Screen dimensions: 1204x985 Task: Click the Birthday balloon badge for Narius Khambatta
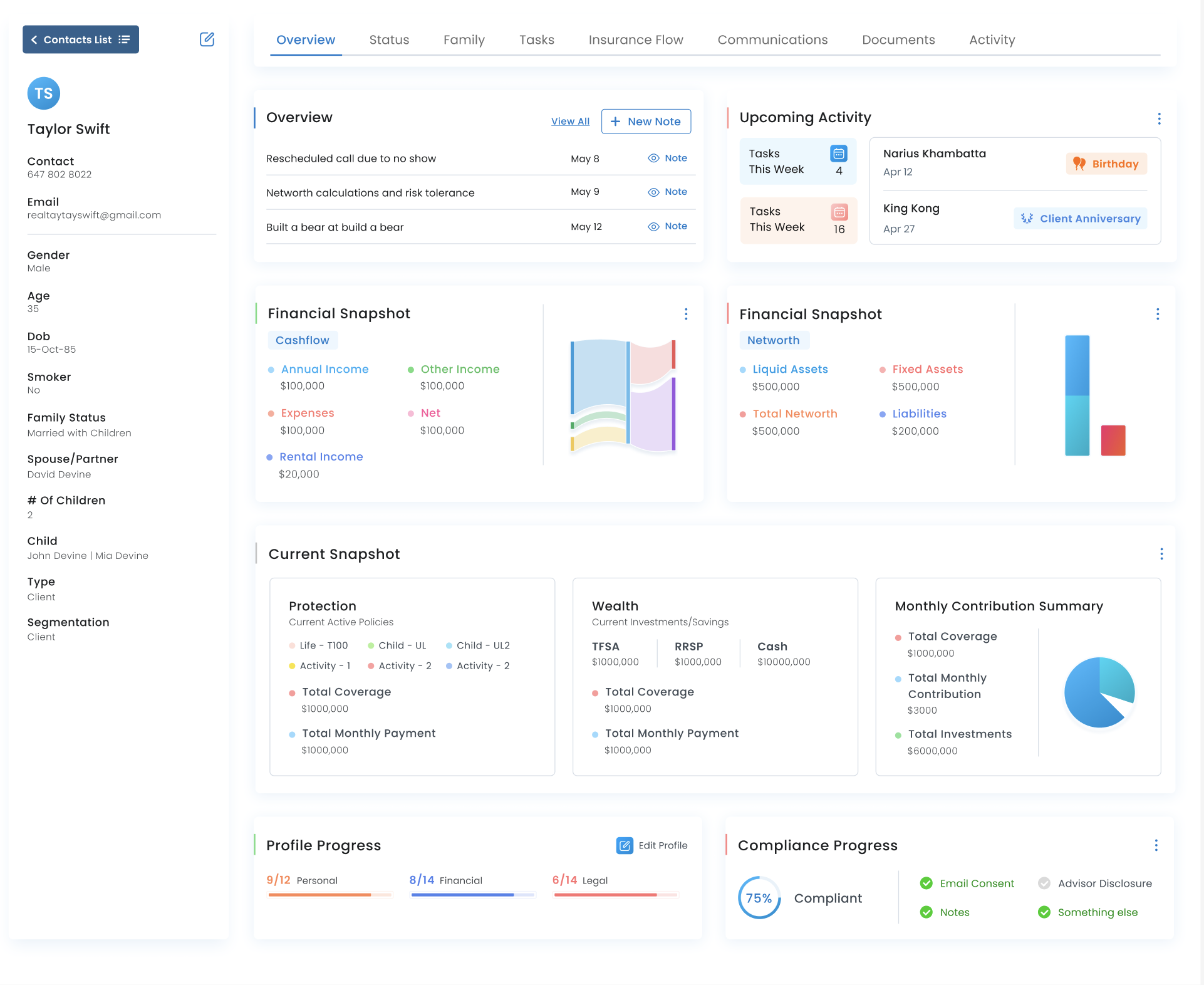(1107, 164)
